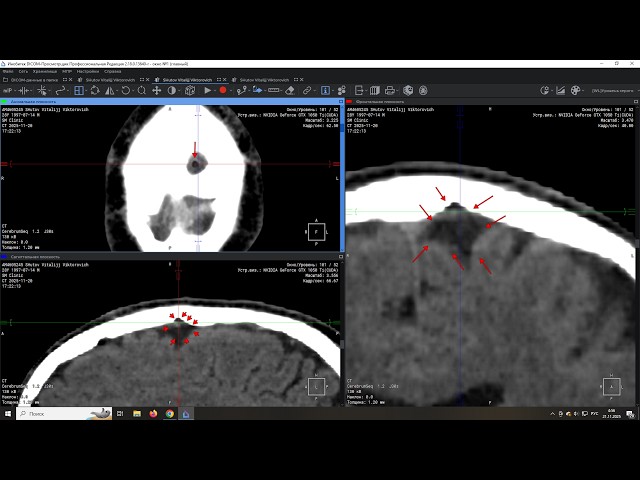Image resolution: width=640 pixels, height=480 pixels.
Task: Open dropdown arrow next to layout icon
Action: pyautogui.click(x=86, y=91)
